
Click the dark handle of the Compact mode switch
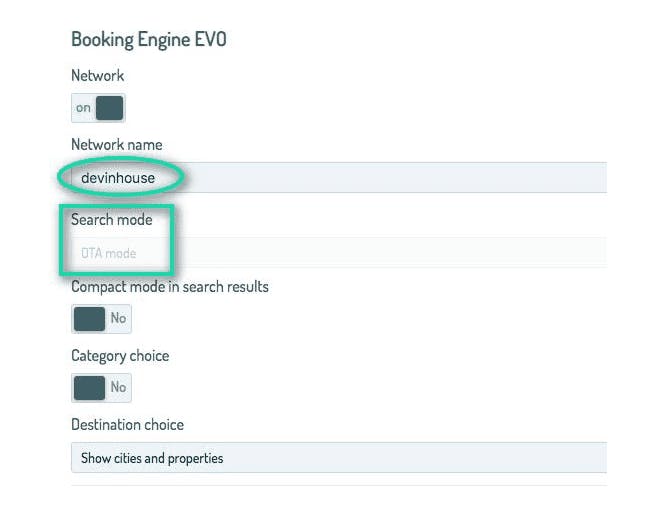[x=89, y=319]
